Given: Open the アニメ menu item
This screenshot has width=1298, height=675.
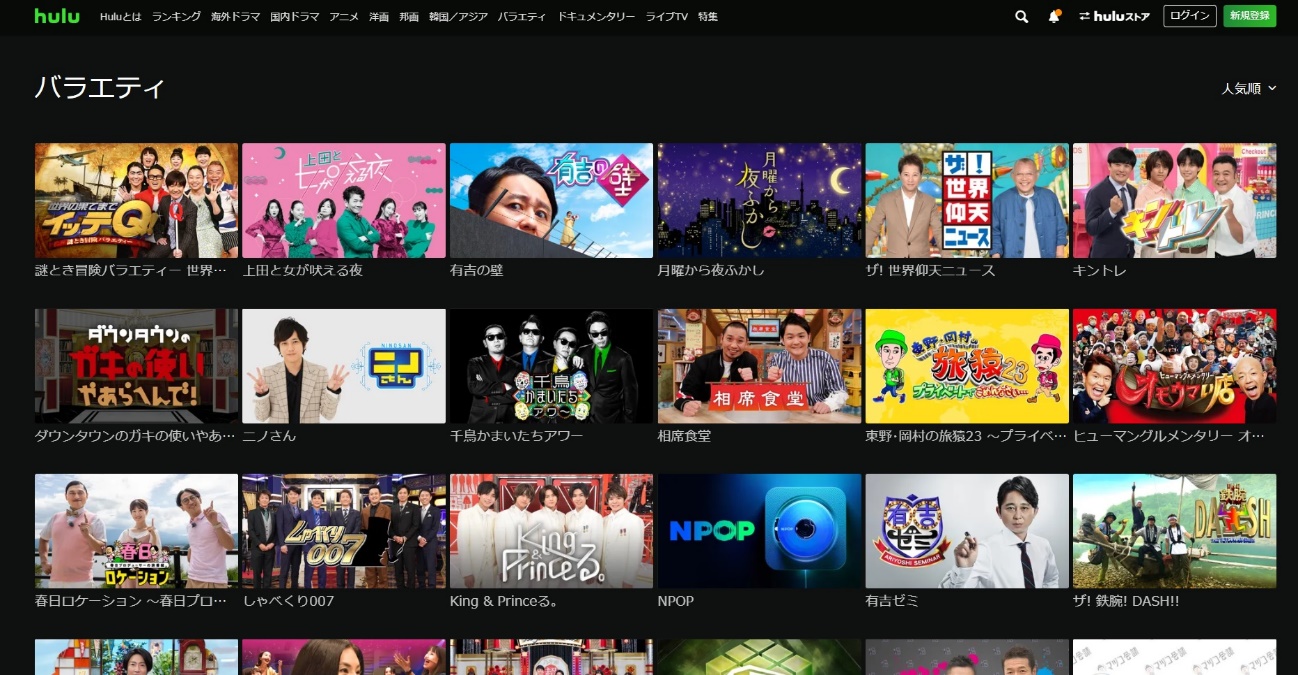Looking at the screenshot, I should 344,17.
